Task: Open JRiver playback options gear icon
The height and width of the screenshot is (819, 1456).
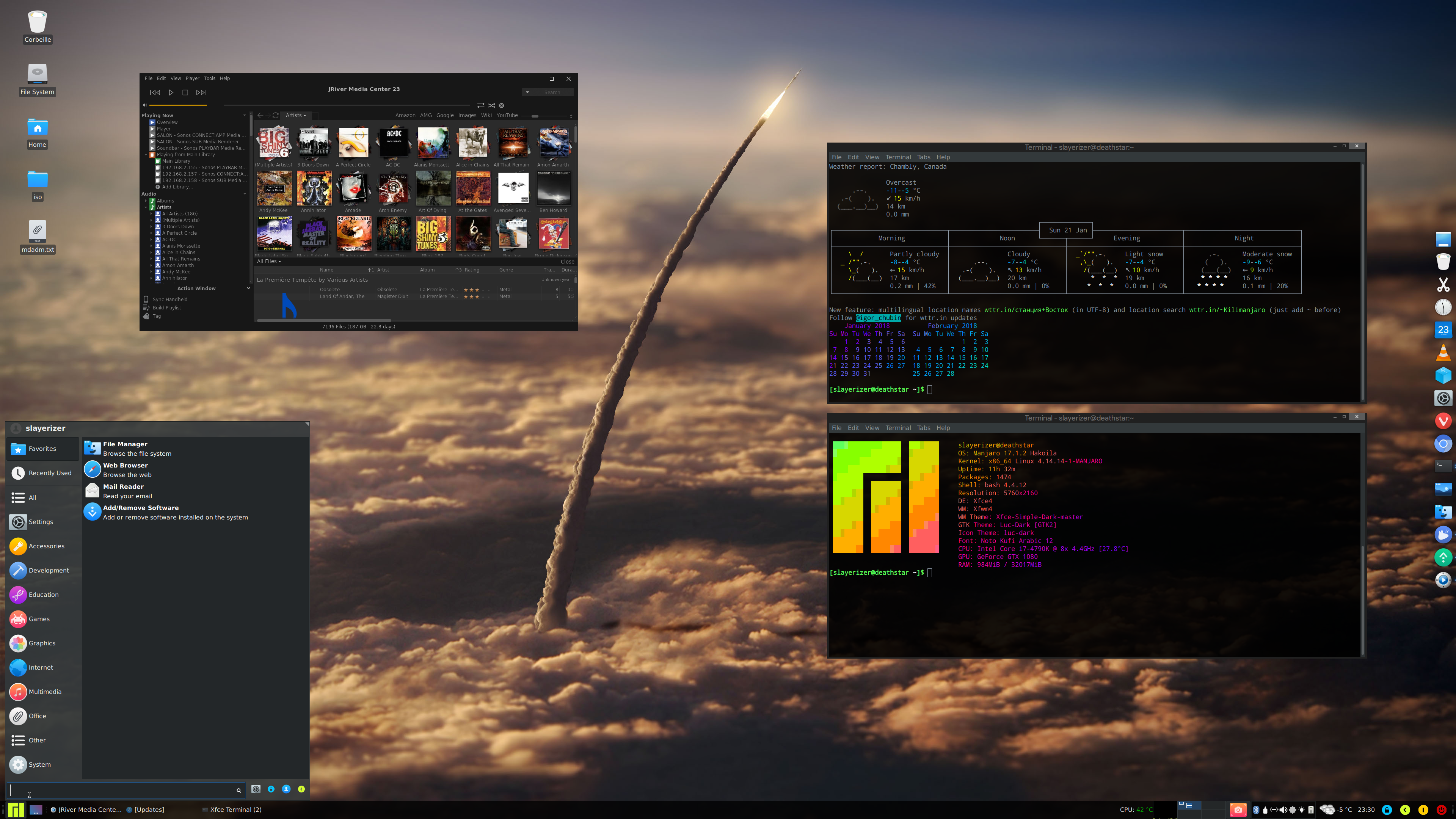Action: click(501, 105)
